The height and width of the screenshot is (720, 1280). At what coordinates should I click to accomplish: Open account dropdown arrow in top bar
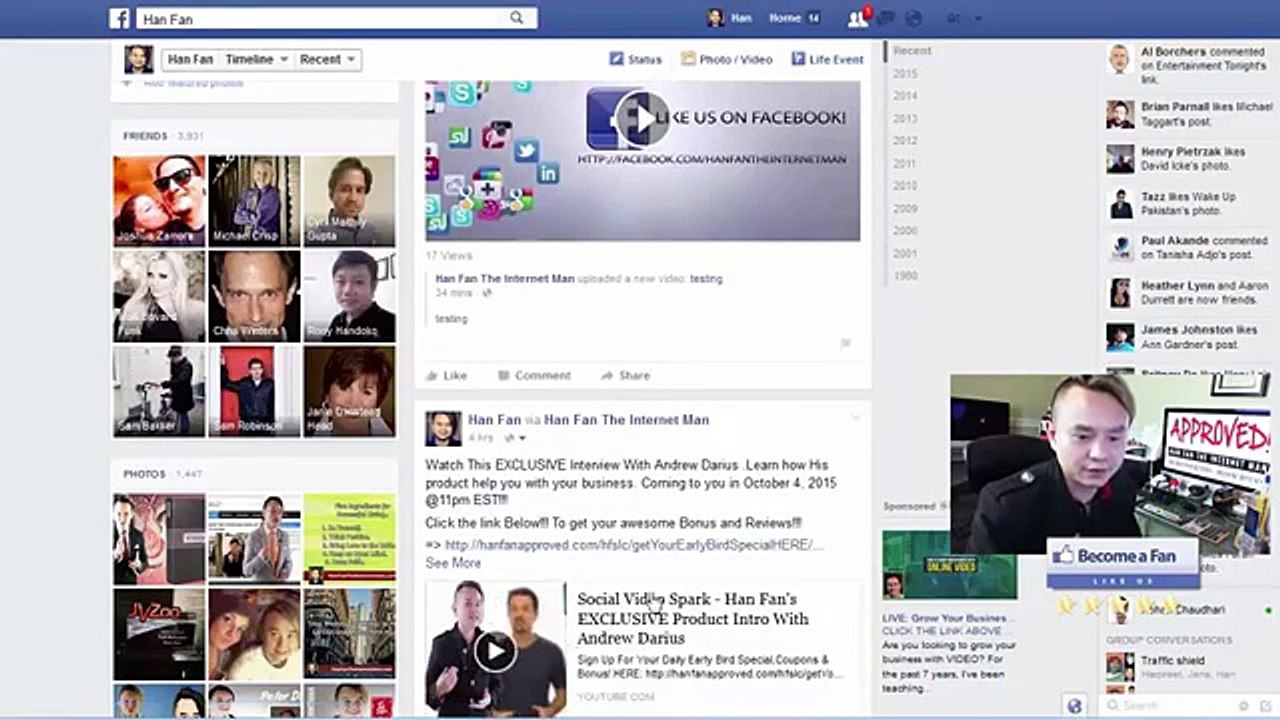pos(978,18)
